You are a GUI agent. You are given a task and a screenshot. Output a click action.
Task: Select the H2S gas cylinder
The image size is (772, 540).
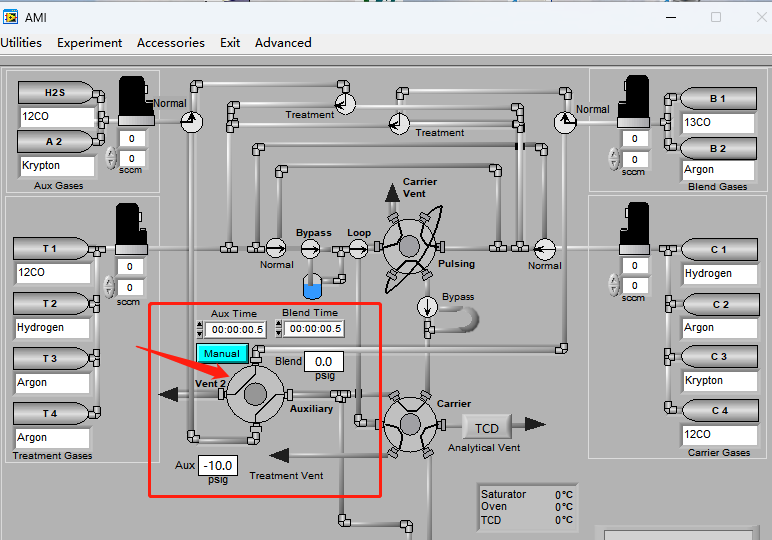tap(54, 93)
